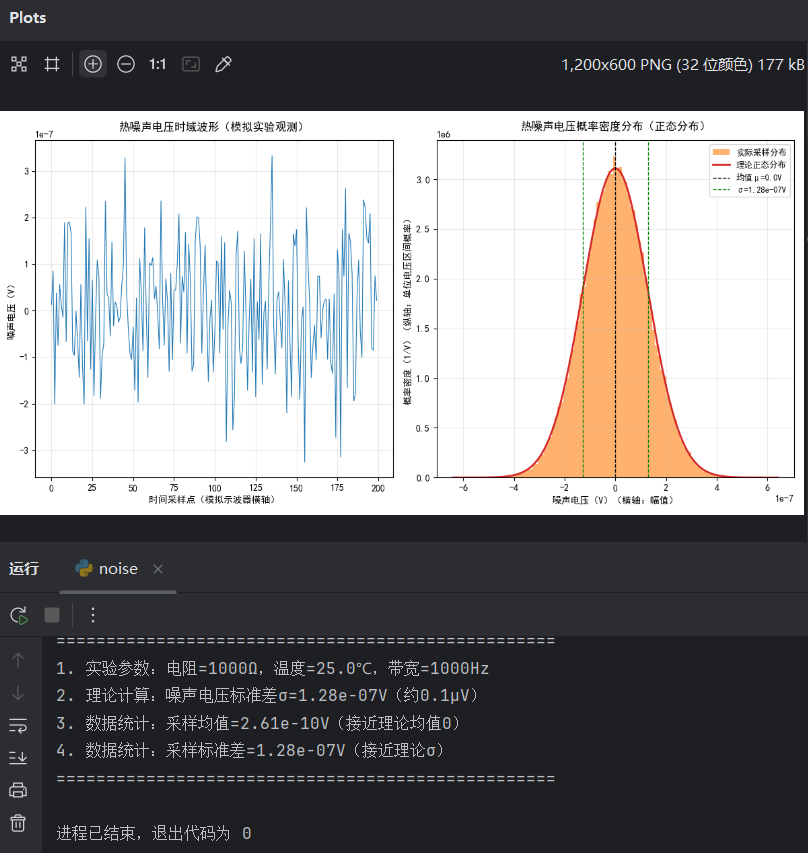Stop the running process
Viewport: 808px width, 853px height.
[x=52, y=615]
